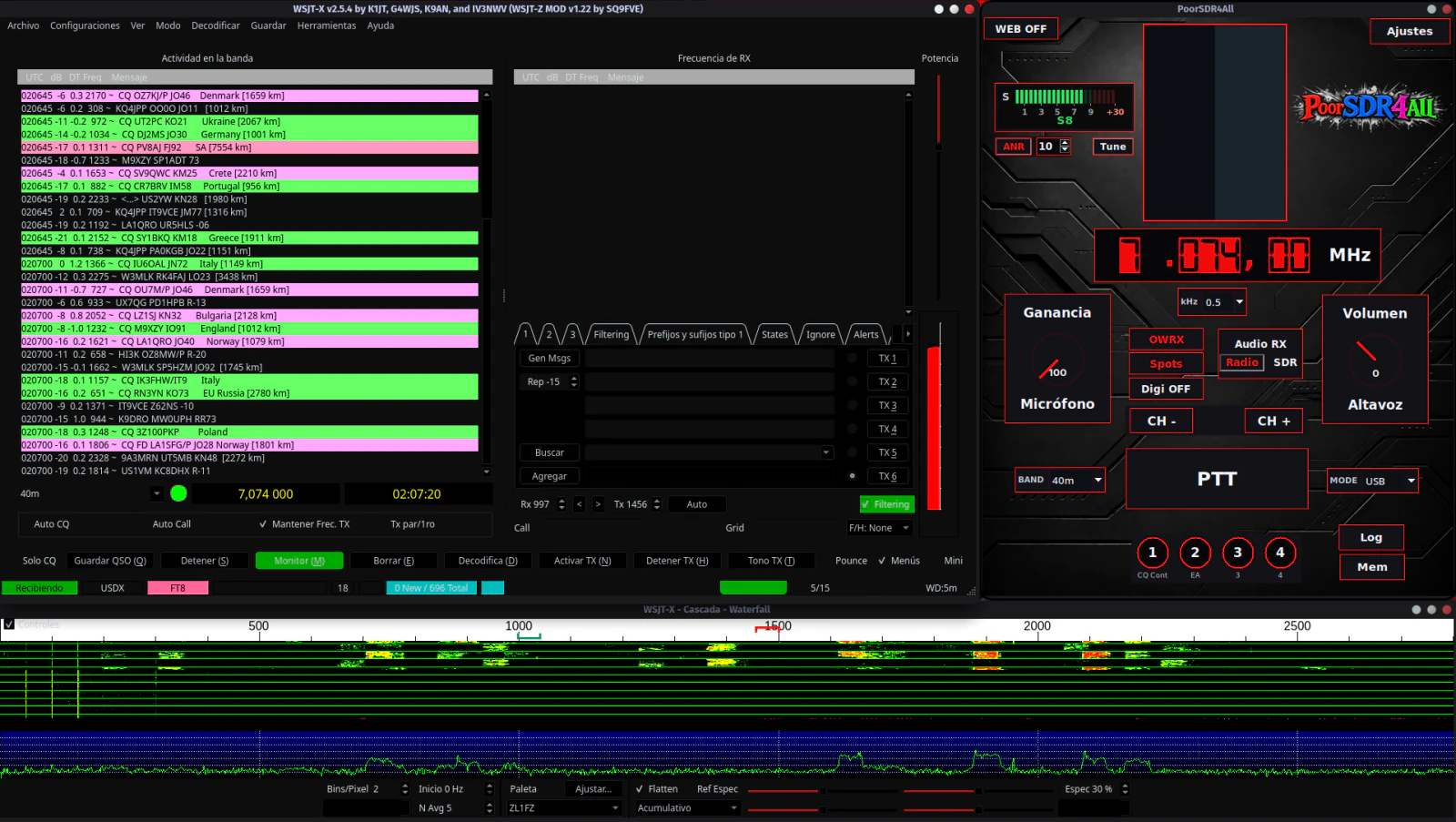Image resolution: width=1456 pixels, height=822 pixels.
Task: Select round memory button 3
Action: click(1238, 553)
